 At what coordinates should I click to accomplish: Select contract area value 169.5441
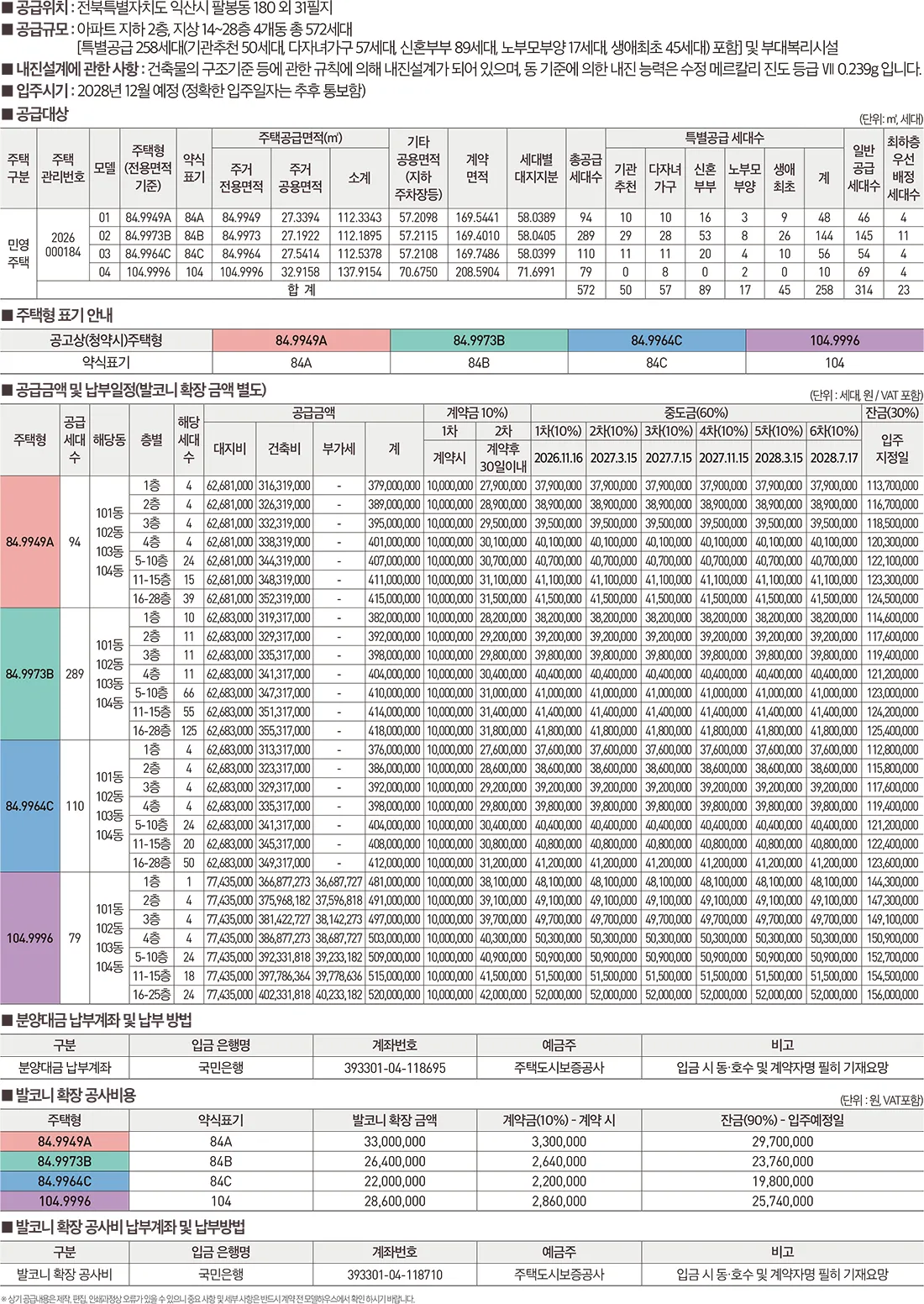tap(477, 218)
